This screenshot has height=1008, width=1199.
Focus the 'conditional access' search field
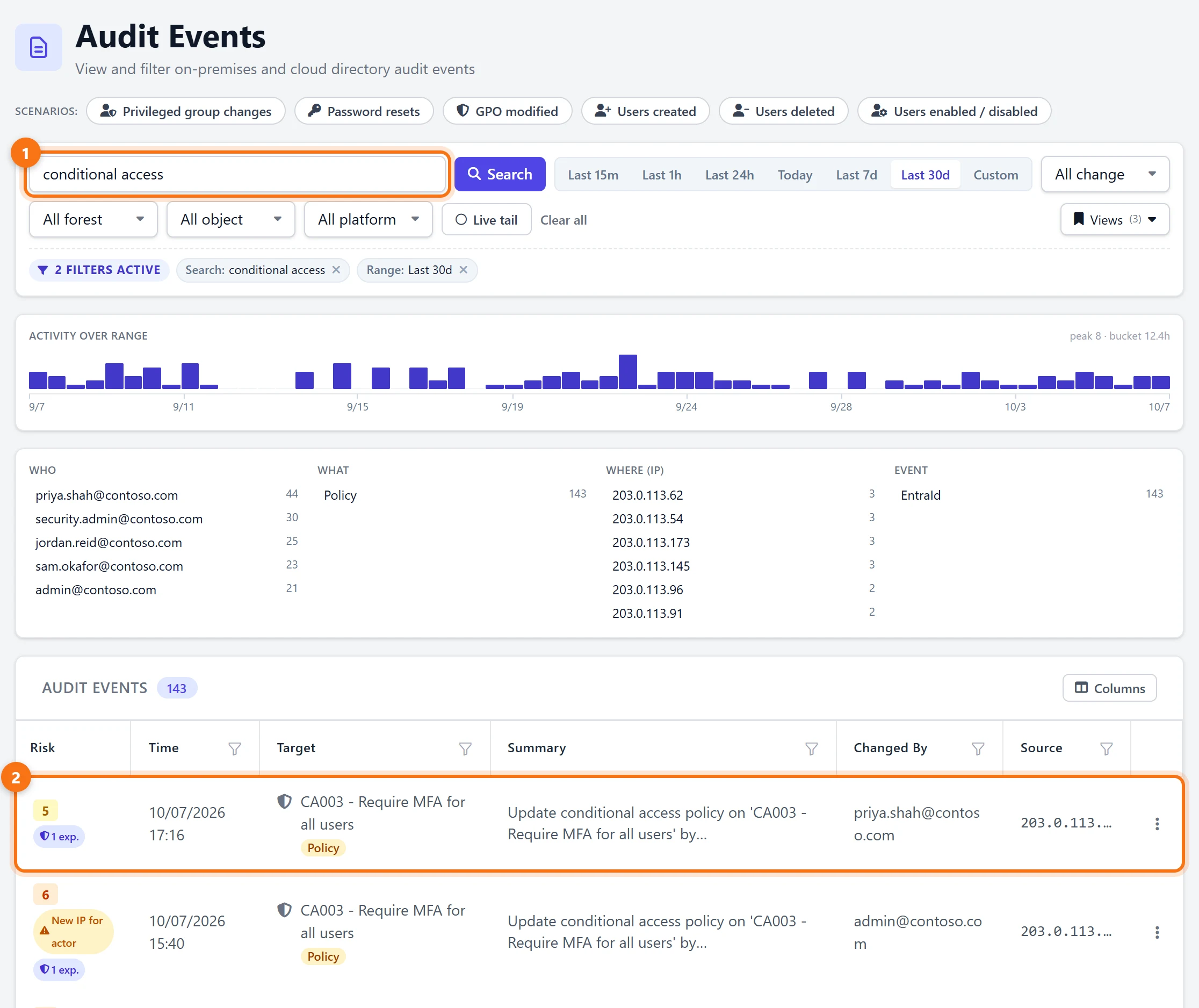237,174
